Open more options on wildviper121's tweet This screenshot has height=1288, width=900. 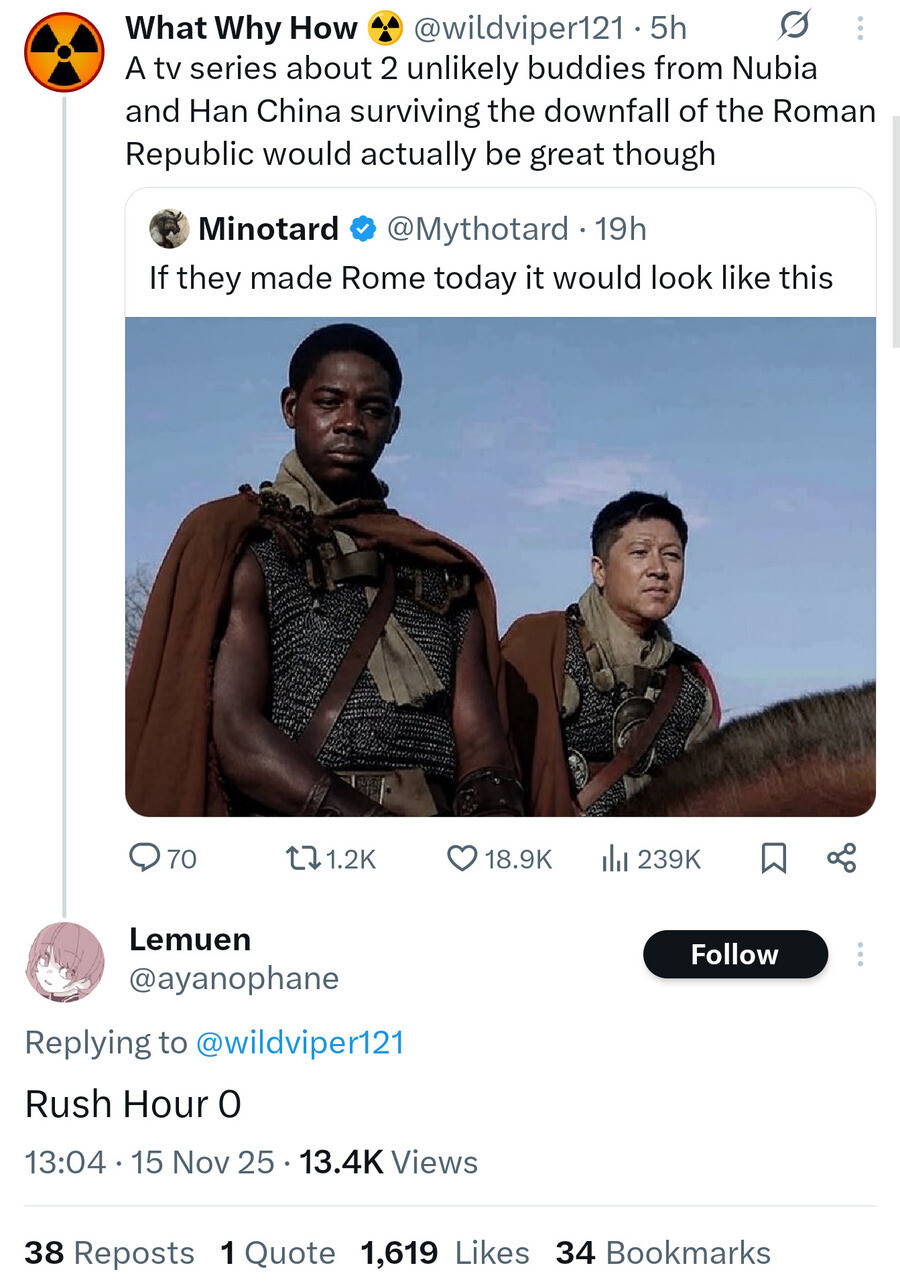tap(859, 28)
